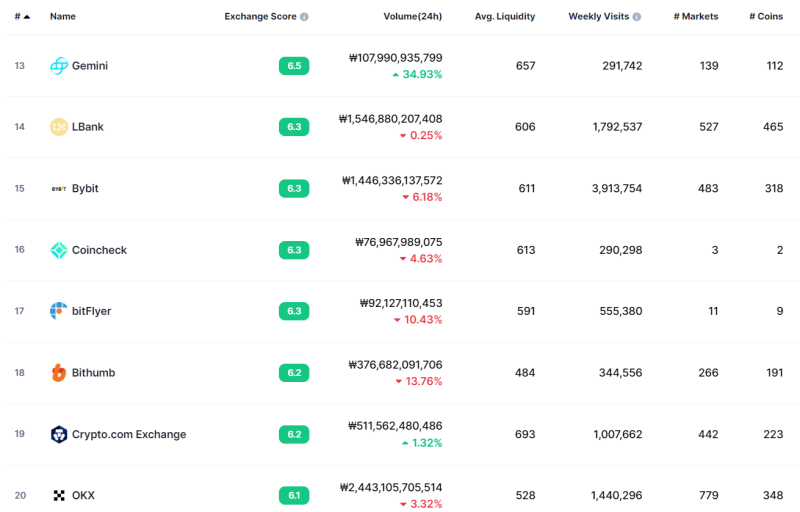Select Bithumb volume ₩376,682,091,706
Viewport: 800px width, 512px height.
395,365
